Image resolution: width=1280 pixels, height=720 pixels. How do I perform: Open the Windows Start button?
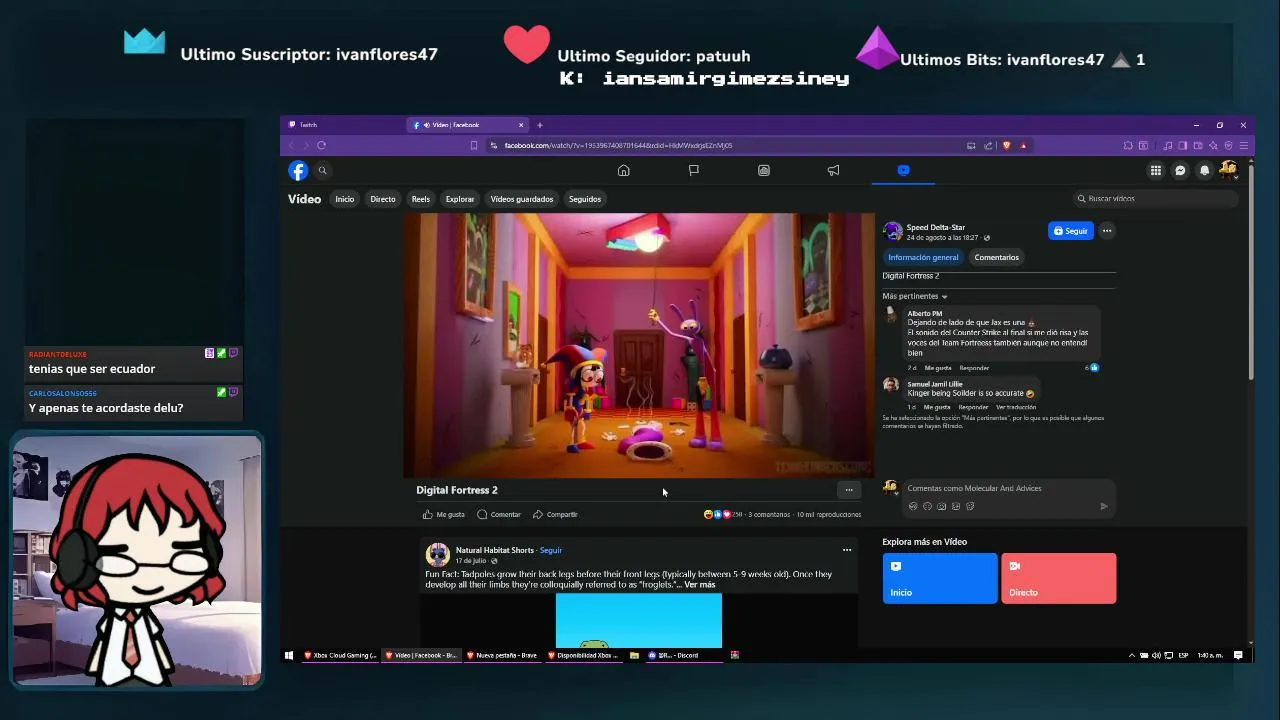[x=289, y=655]
